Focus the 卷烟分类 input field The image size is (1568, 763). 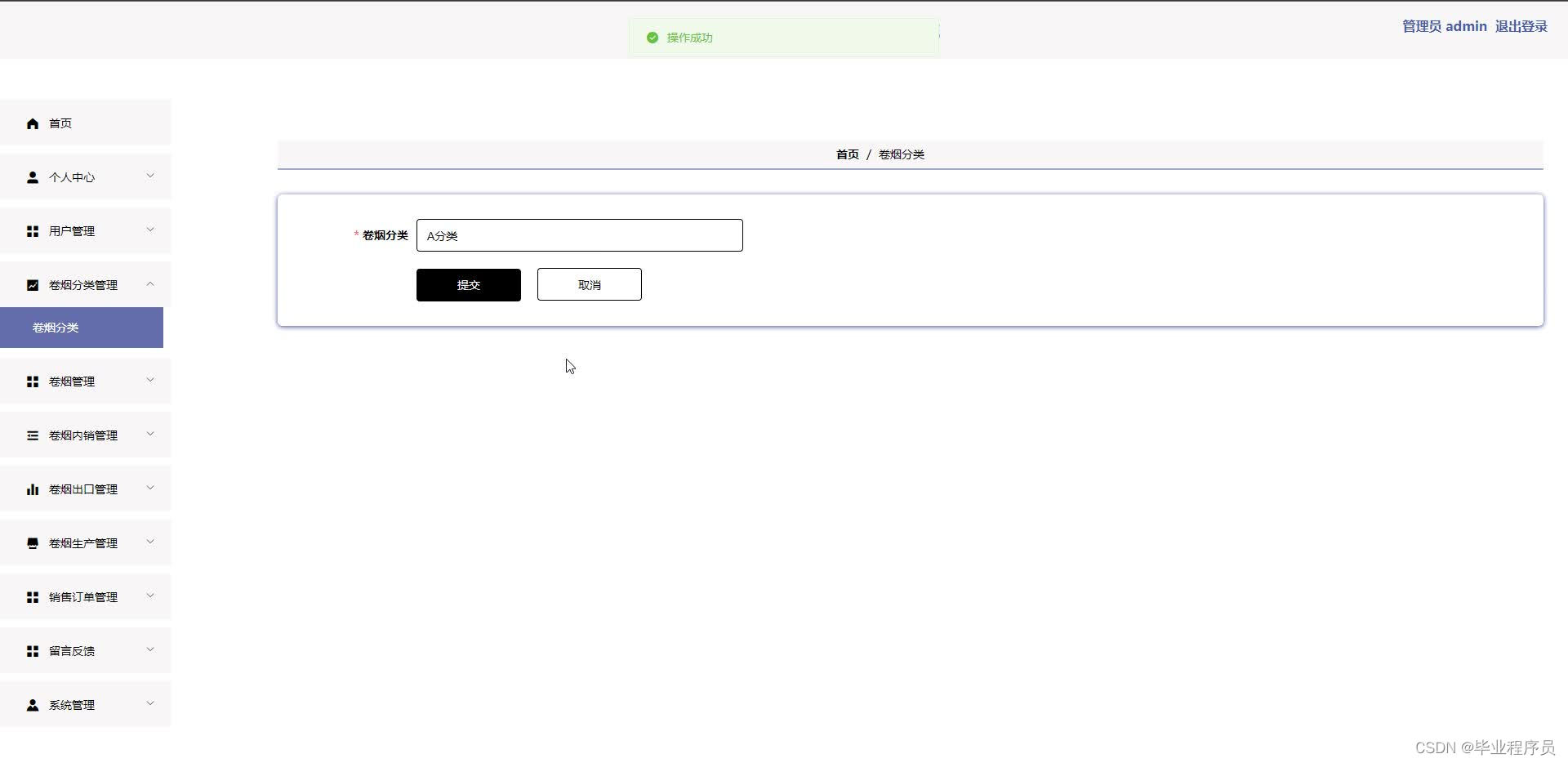(x=580, y=235)
